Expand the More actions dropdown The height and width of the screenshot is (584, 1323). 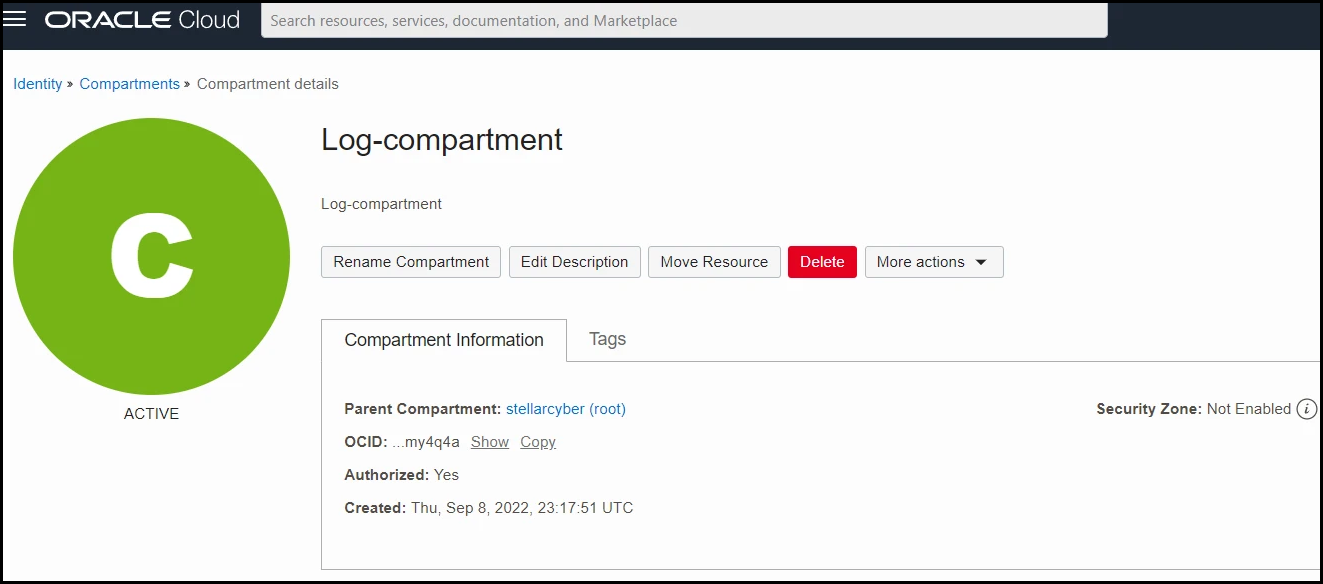933,262
